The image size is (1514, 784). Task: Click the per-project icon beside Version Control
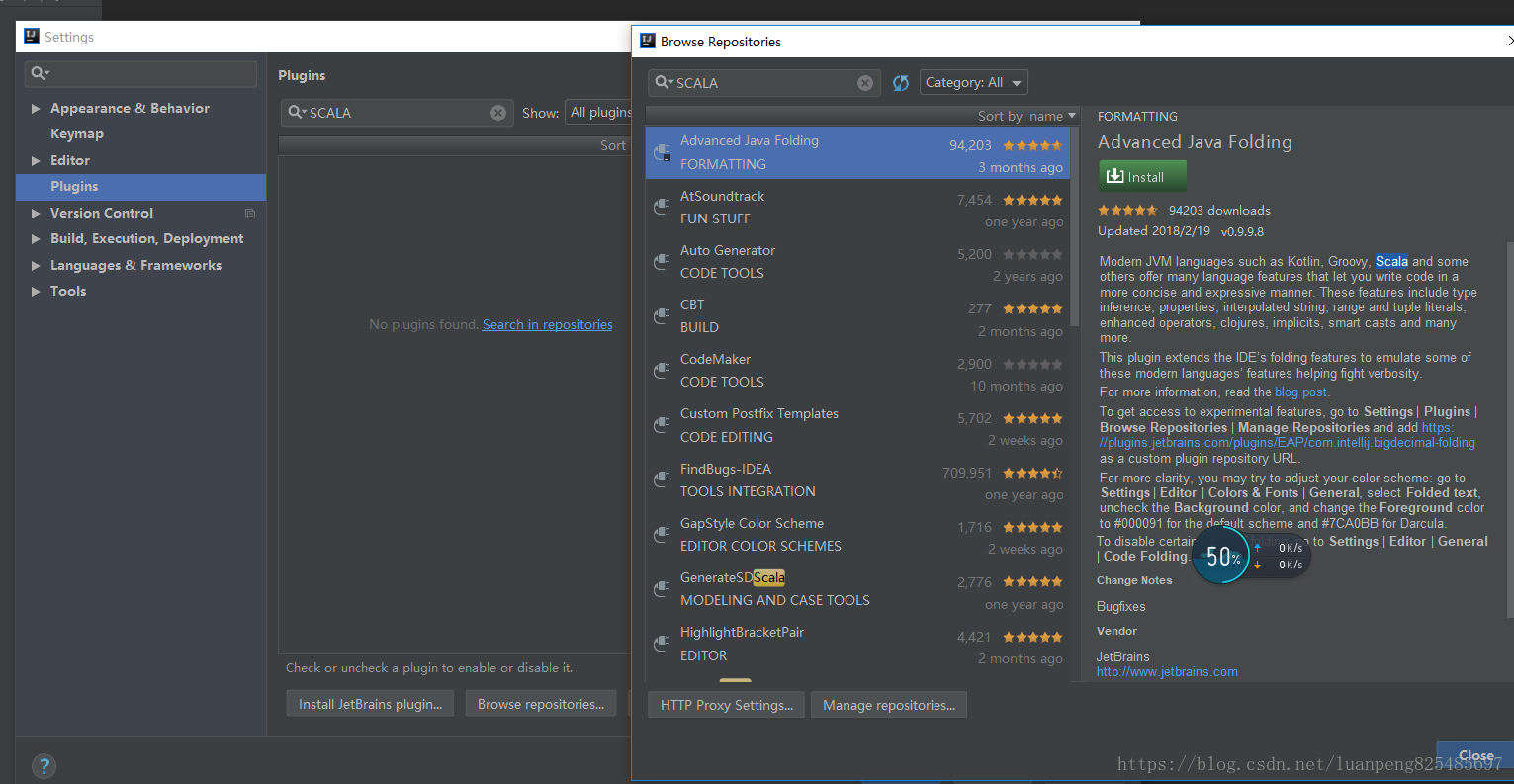point(250,214)
